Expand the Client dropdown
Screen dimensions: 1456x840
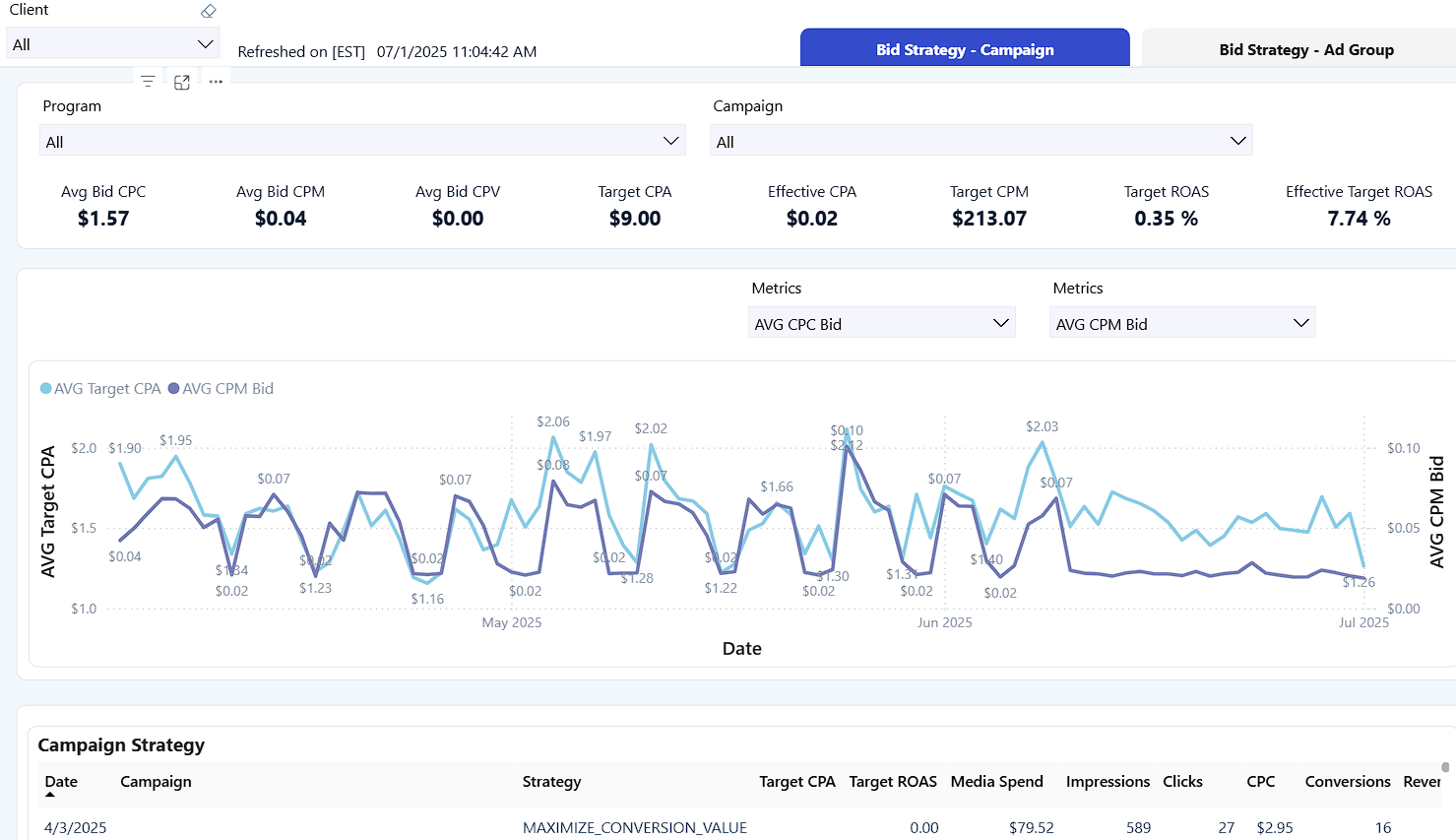tap(205, 44)
